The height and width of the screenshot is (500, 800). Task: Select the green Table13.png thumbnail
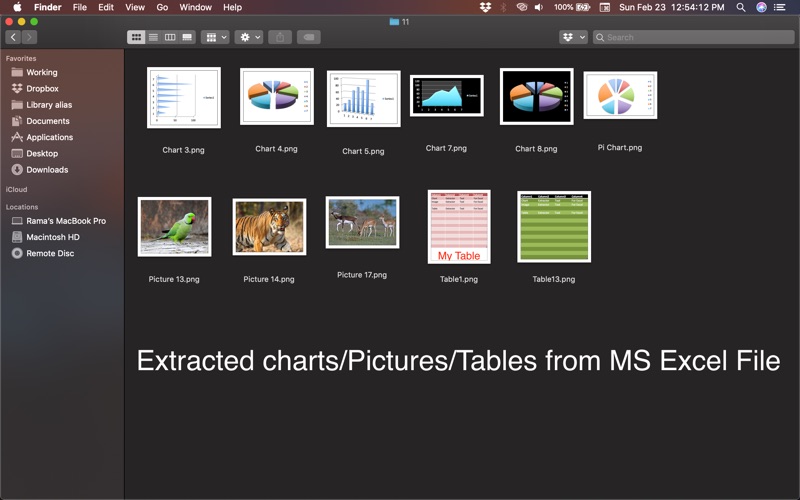coord(554,227)
